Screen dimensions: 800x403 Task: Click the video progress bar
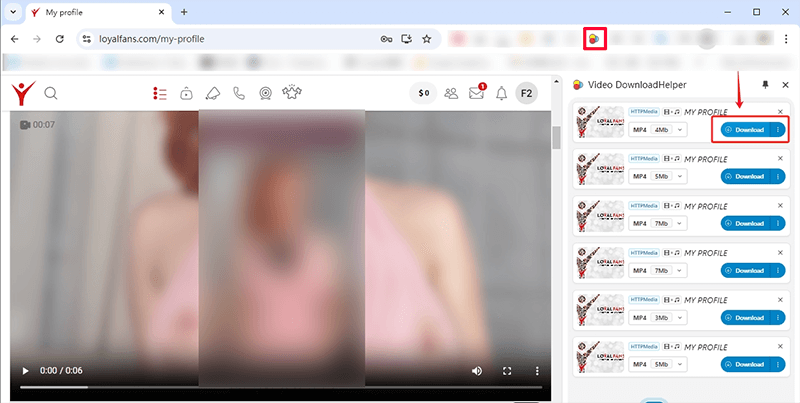coord(281,387)
